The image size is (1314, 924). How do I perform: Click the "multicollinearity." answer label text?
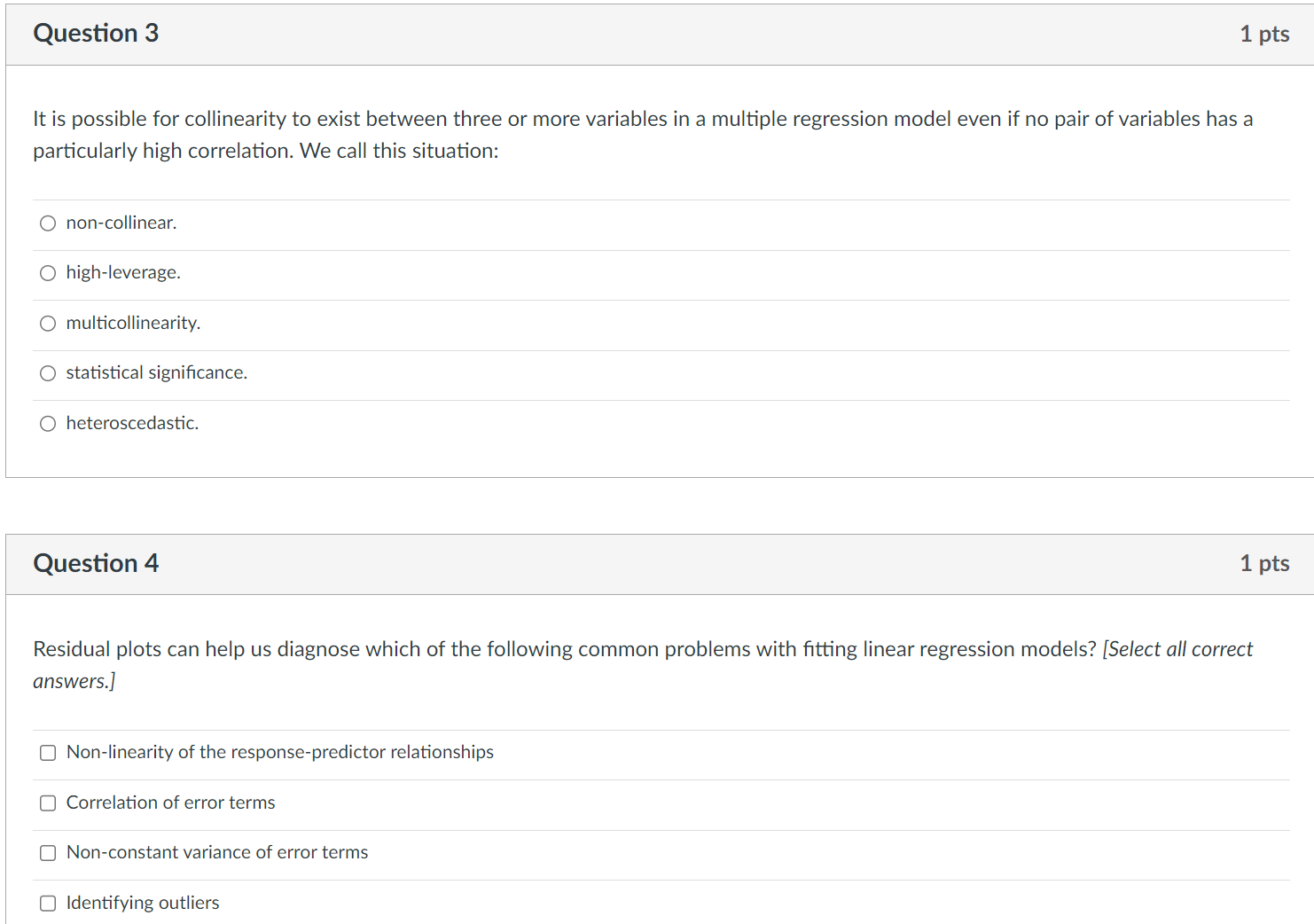133,323
